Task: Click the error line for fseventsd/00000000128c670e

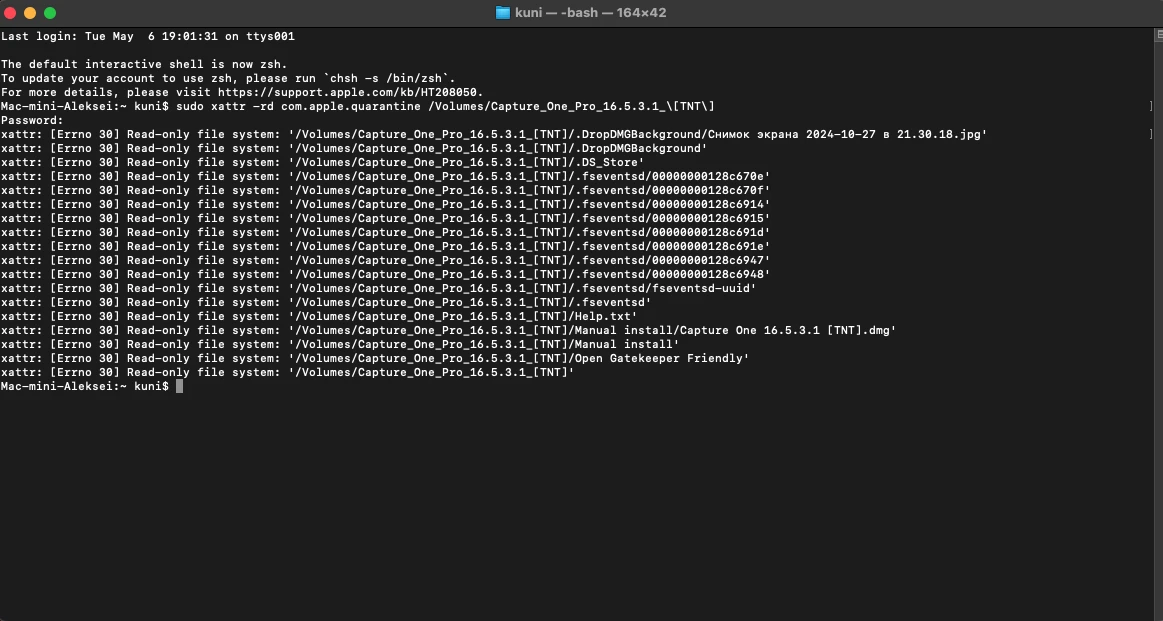Action: [x=386, y=177]
